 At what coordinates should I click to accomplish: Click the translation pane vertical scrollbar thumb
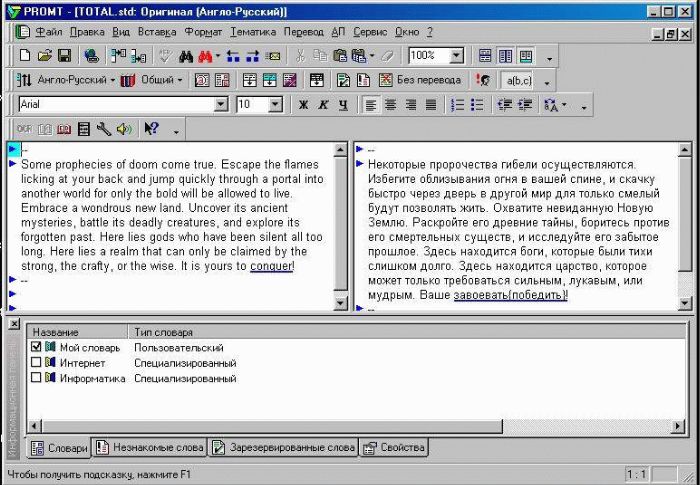point(684,214)
